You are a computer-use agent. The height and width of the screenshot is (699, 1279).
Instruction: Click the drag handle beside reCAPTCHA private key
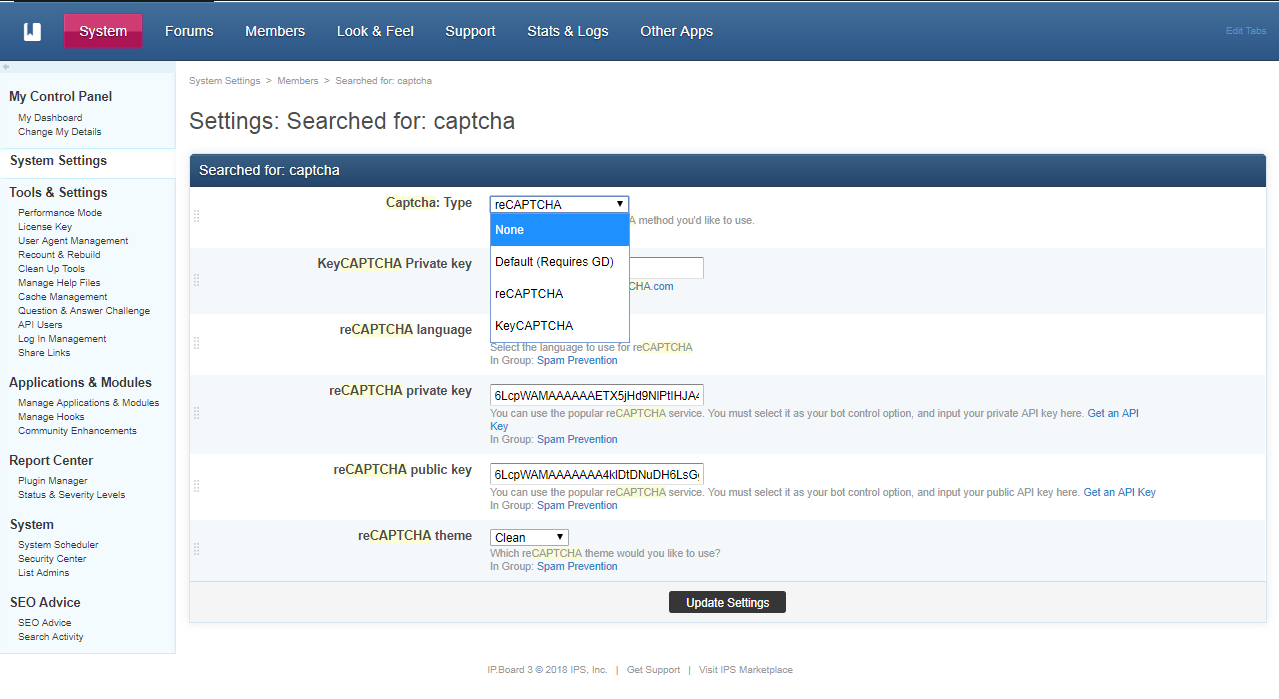point(196,413)
